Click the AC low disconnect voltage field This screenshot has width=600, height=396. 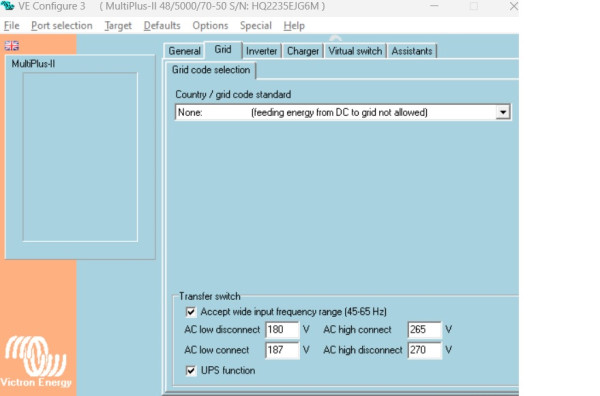pyautogui.click(x=282, y=330)
